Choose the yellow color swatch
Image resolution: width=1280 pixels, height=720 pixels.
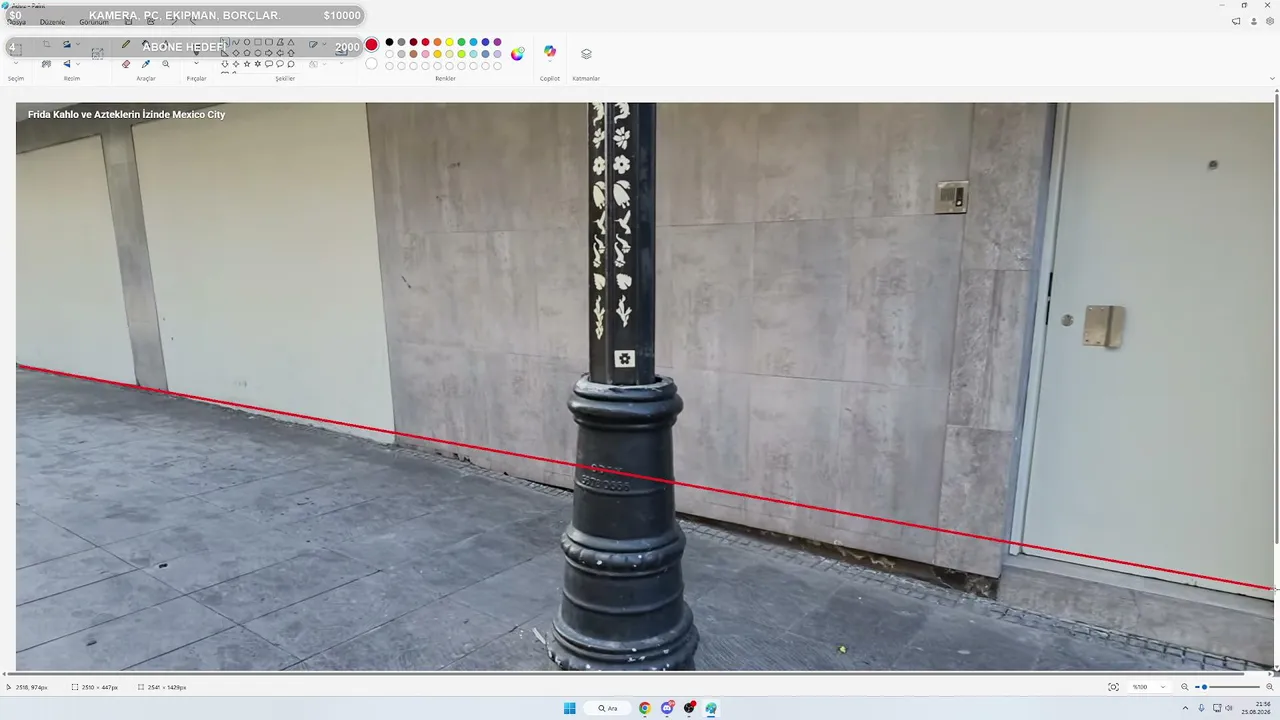pyautogui.click(x=450, y=42)
